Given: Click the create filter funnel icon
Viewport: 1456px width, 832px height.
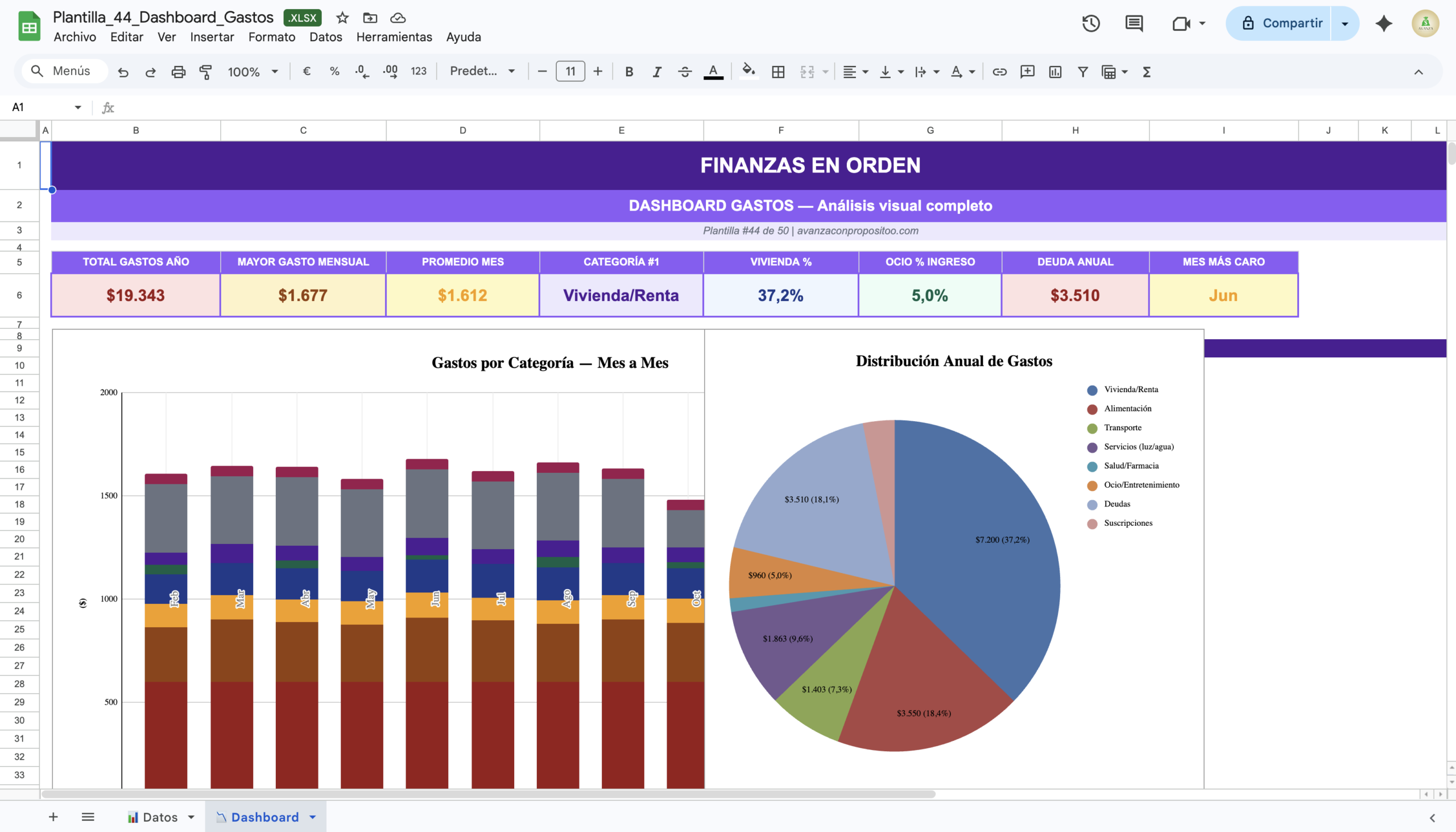Looking at the screenshot, I should tap(1082, 72).
